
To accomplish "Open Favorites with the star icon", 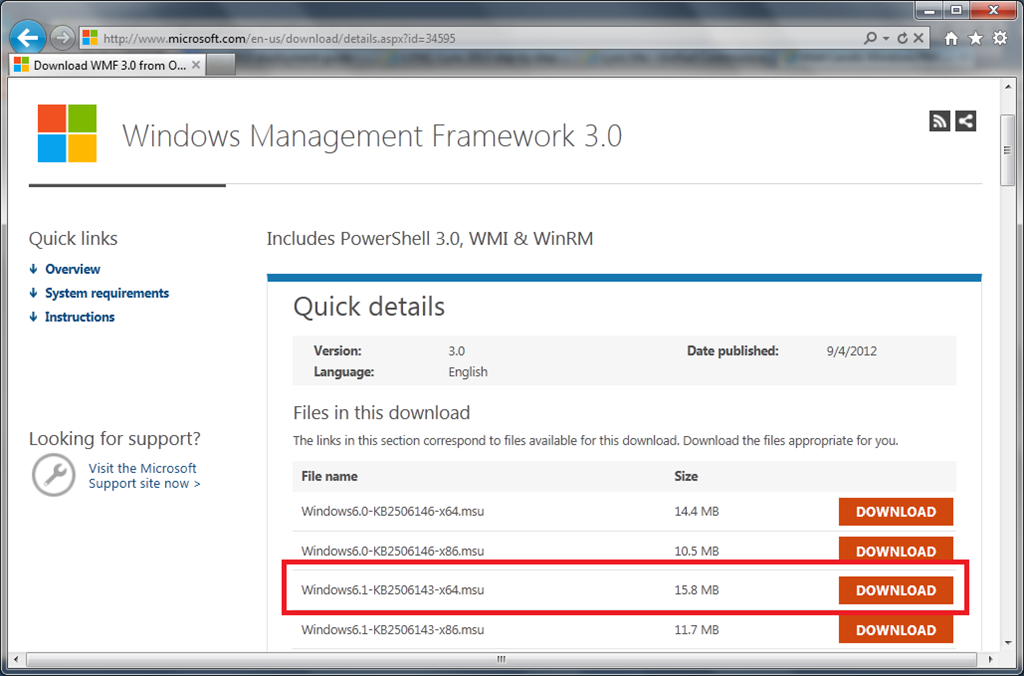I will click(x=976, y=39).
